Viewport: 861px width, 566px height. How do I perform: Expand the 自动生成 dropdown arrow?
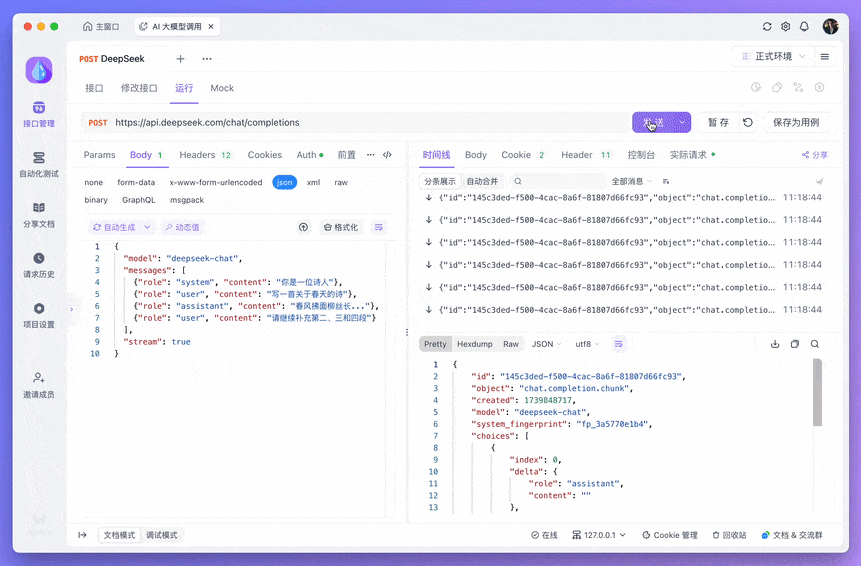tap(147, 227)
